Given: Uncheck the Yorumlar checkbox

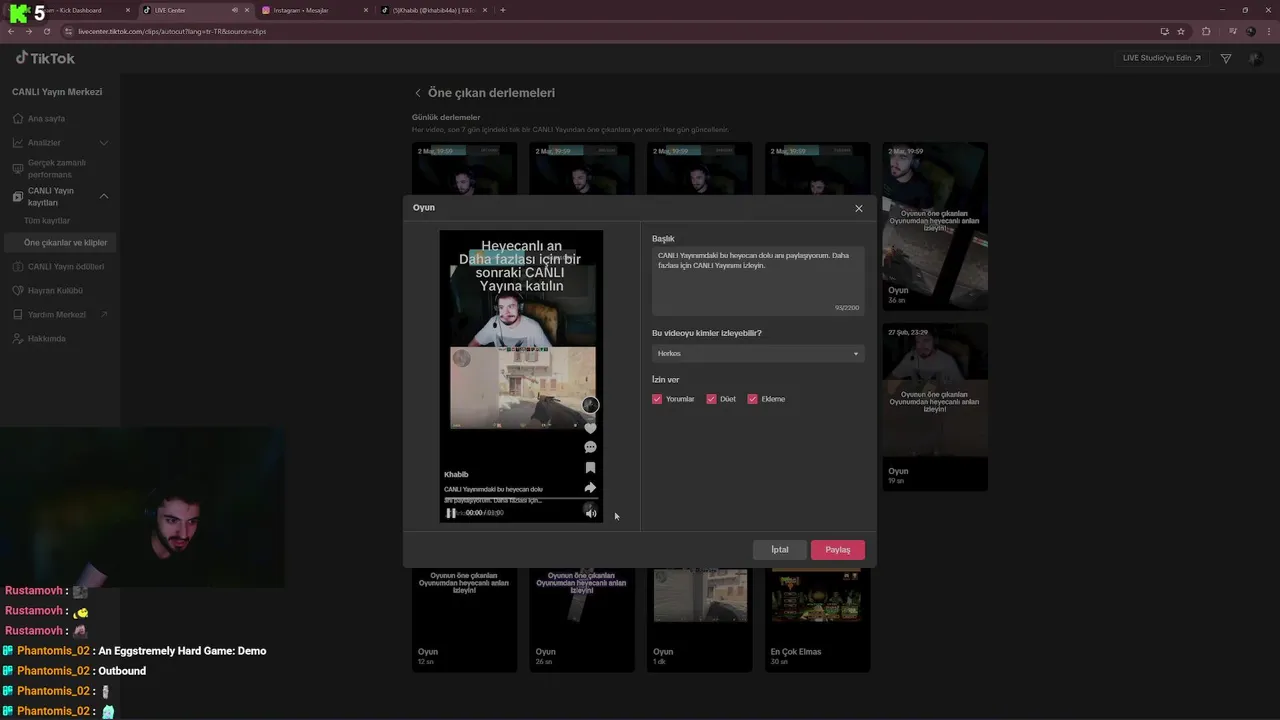Looking at the screenshot, I should 657,399.
